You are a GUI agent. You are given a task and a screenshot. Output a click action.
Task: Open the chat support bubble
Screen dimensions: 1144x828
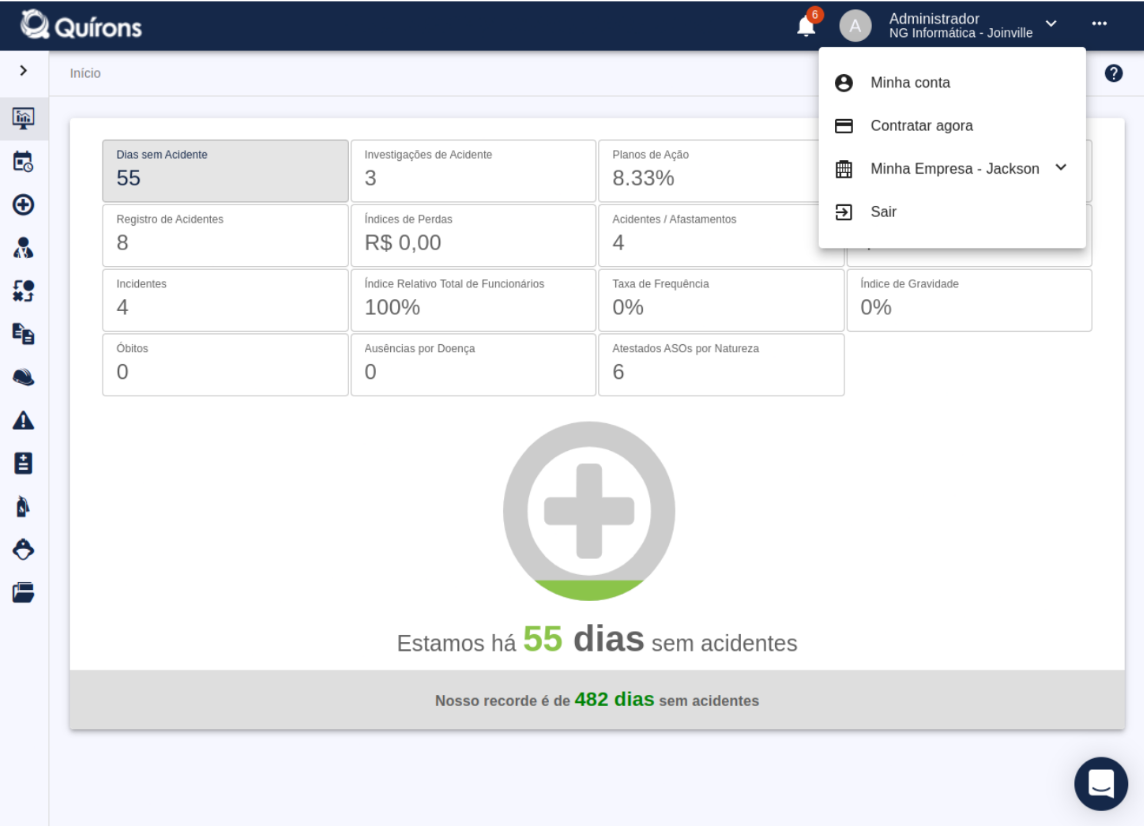(x=1100, y=784)
